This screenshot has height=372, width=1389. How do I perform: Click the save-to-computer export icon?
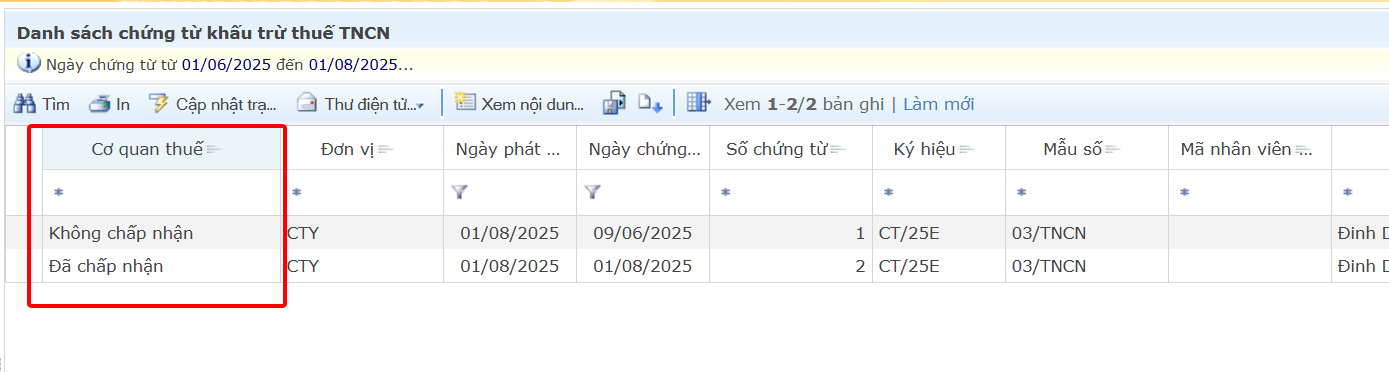[x=613, y=104]
